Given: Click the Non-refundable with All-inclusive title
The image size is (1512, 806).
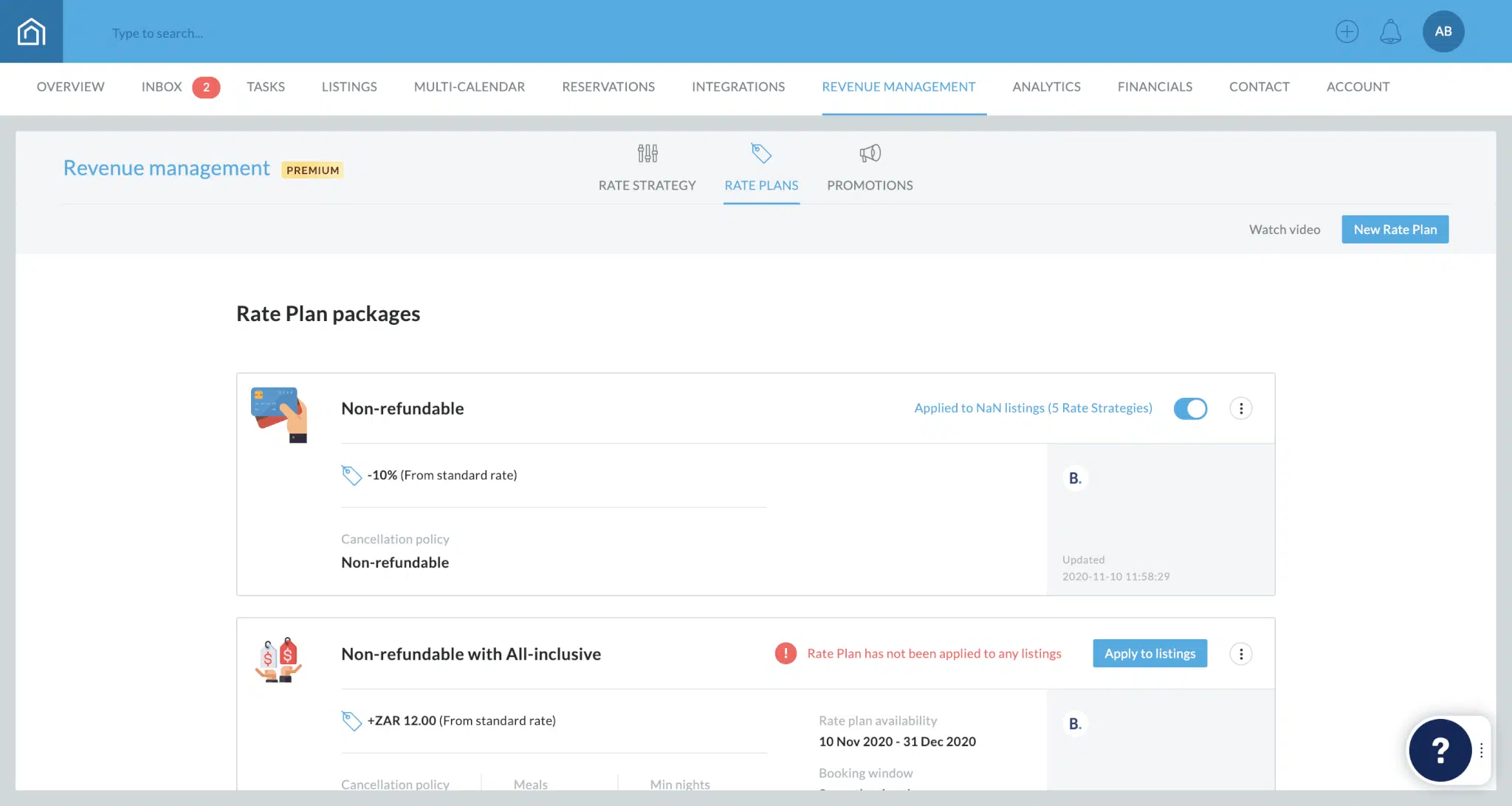Looking at the screenshot, I should click(471, 654).
